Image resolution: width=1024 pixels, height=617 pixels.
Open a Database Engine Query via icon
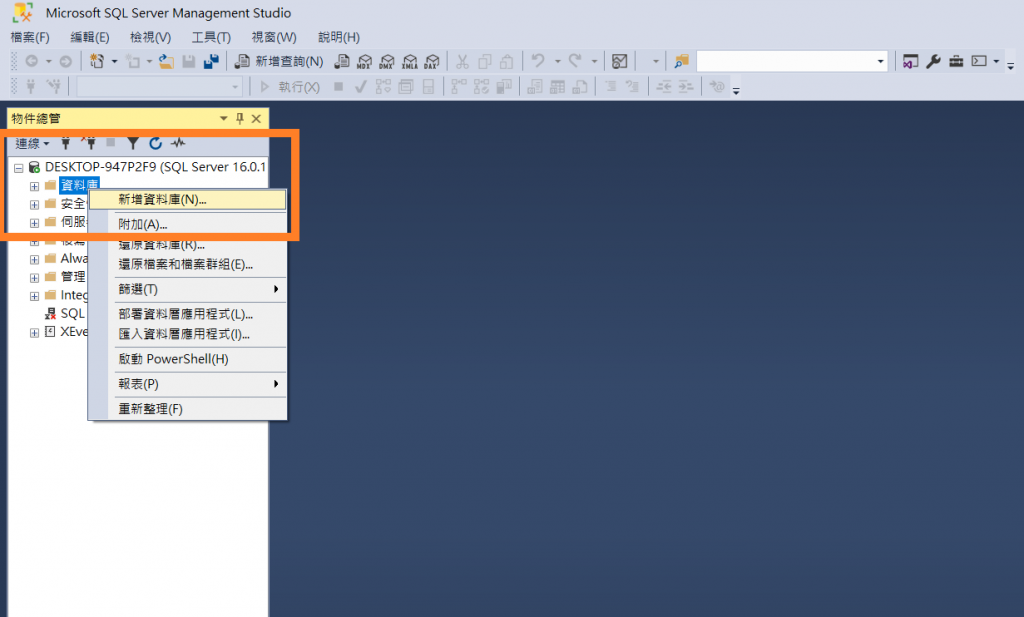pos(342,61)
